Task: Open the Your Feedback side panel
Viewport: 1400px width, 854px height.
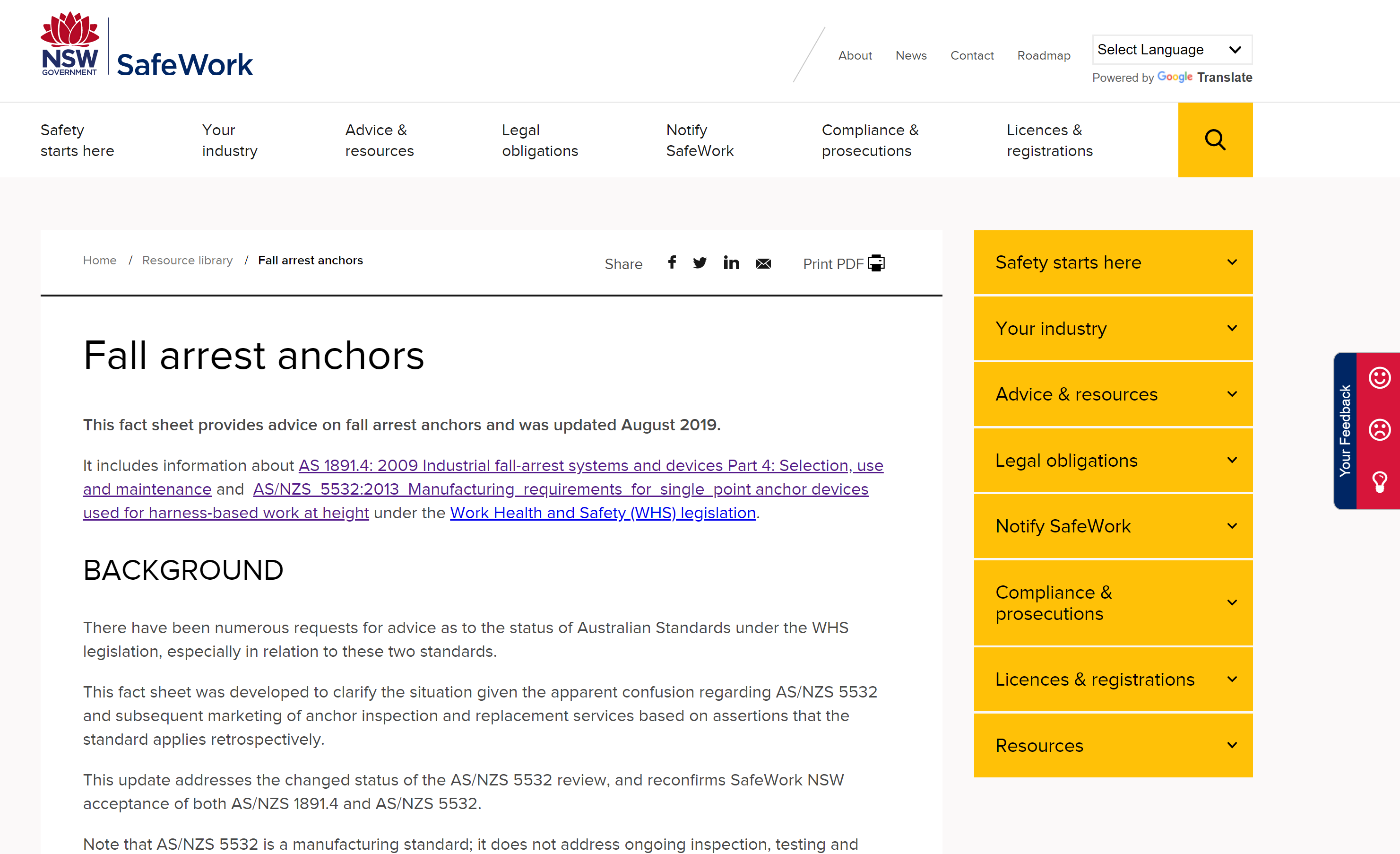Action: [1345, 430]
